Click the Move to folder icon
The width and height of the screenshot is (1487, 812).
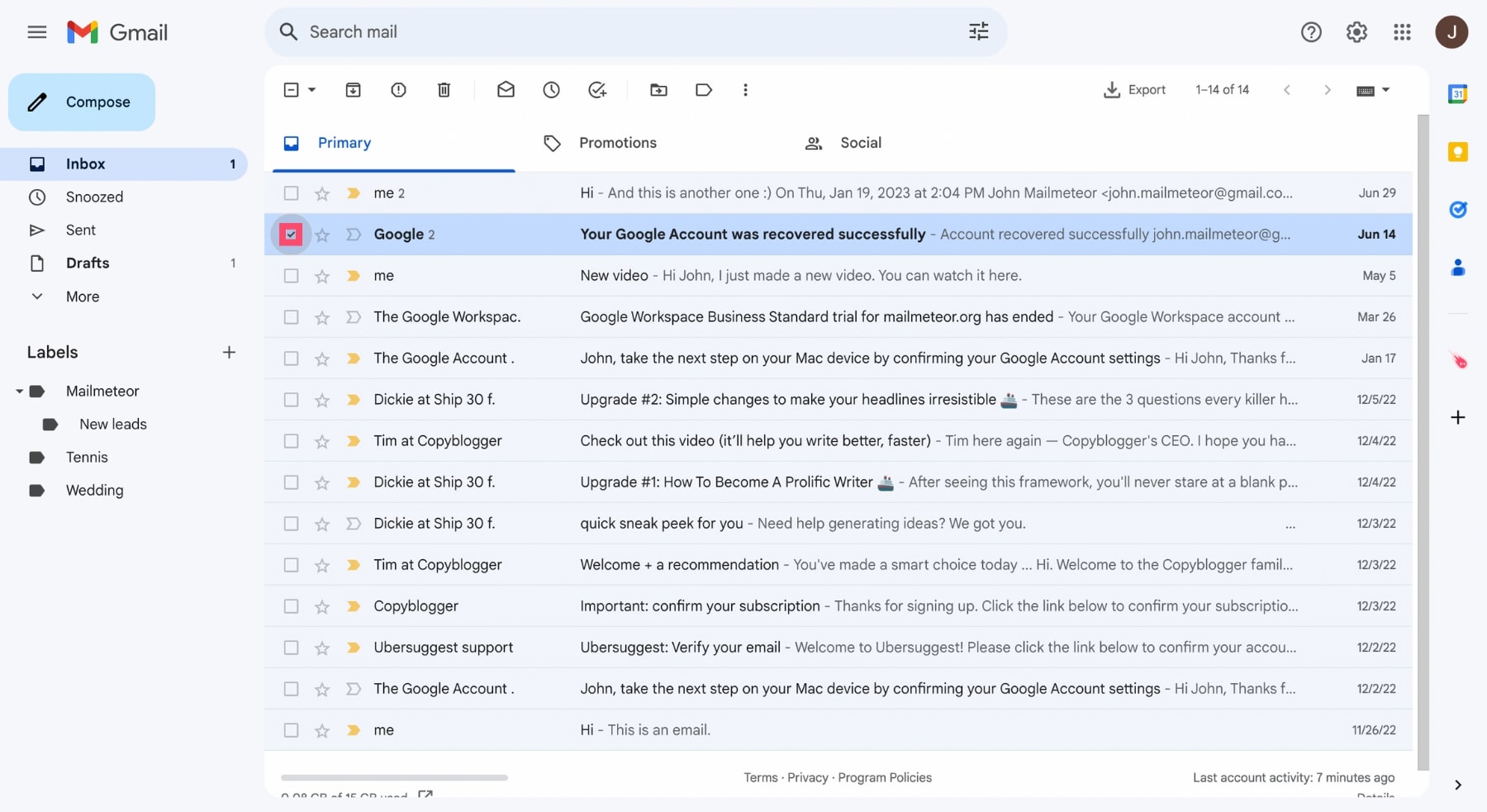(658, 90)
